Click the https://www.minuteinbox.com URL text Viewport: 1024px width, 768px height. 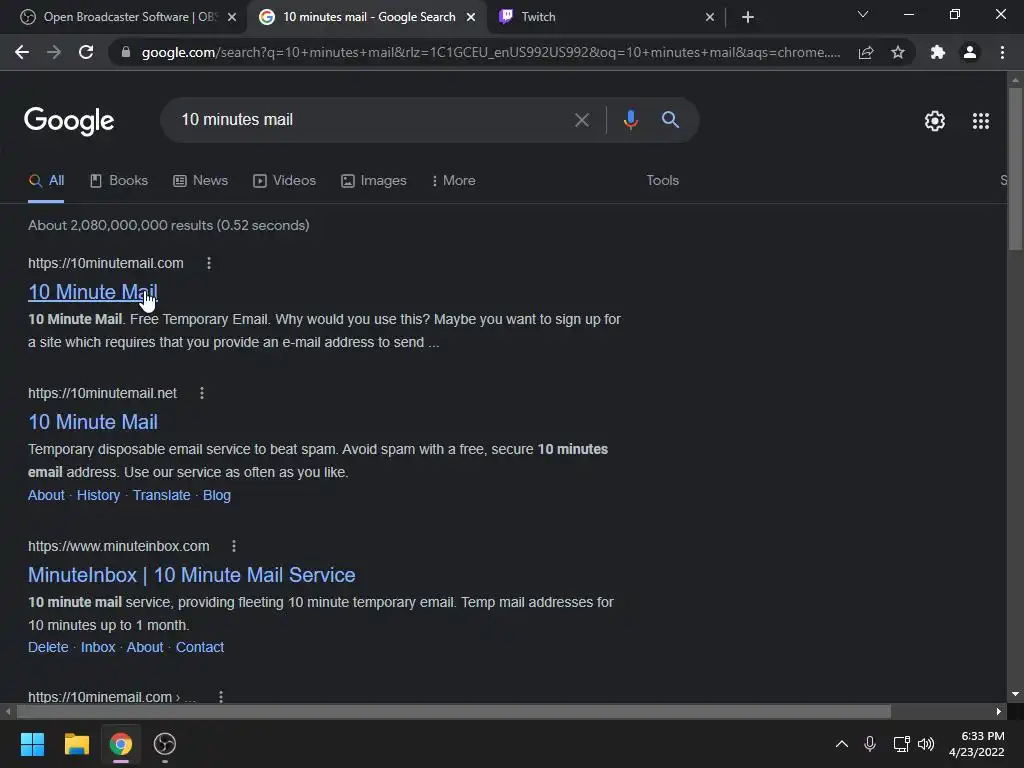tap(119, 546)
